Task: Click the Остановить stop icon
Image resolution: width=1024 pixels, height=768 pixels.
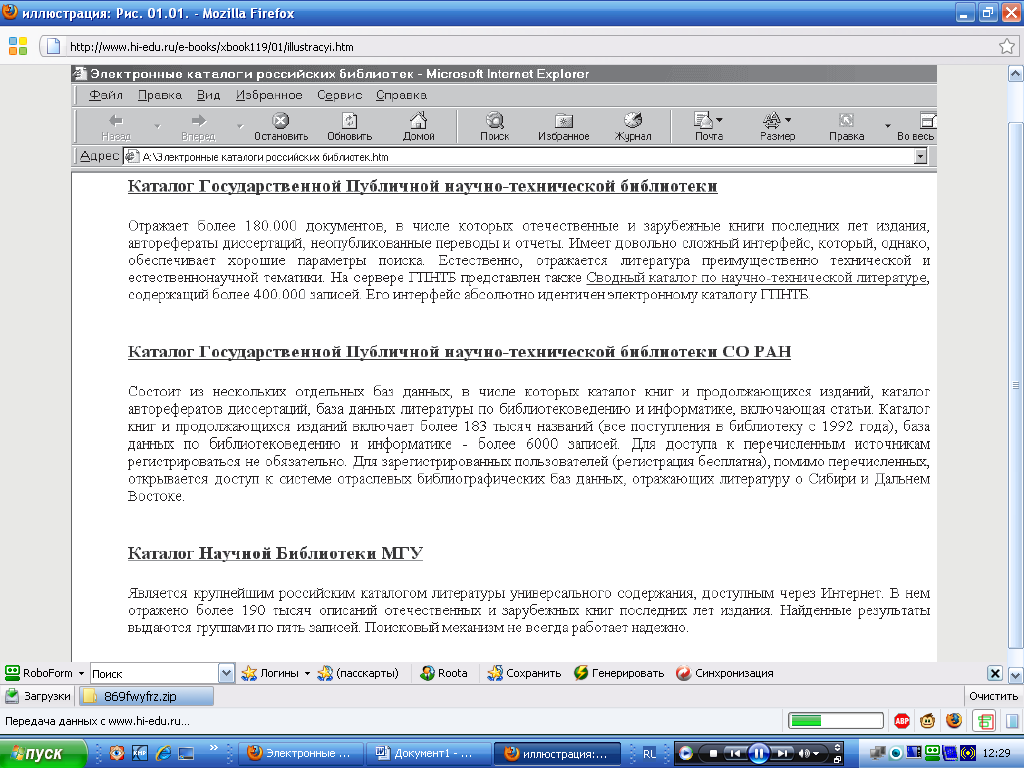Action: pyautogui.click(x=281, y=120)
